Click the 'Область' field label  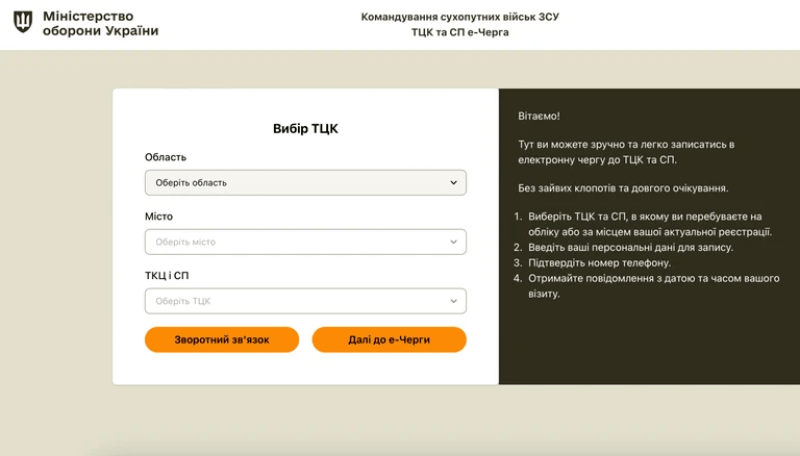[165, 157]
